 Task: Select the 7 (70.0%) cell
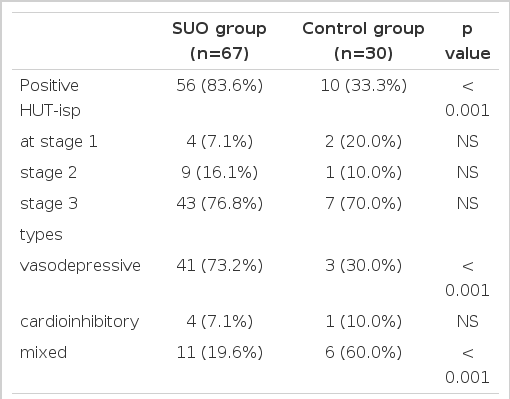[x=364, y=203]
